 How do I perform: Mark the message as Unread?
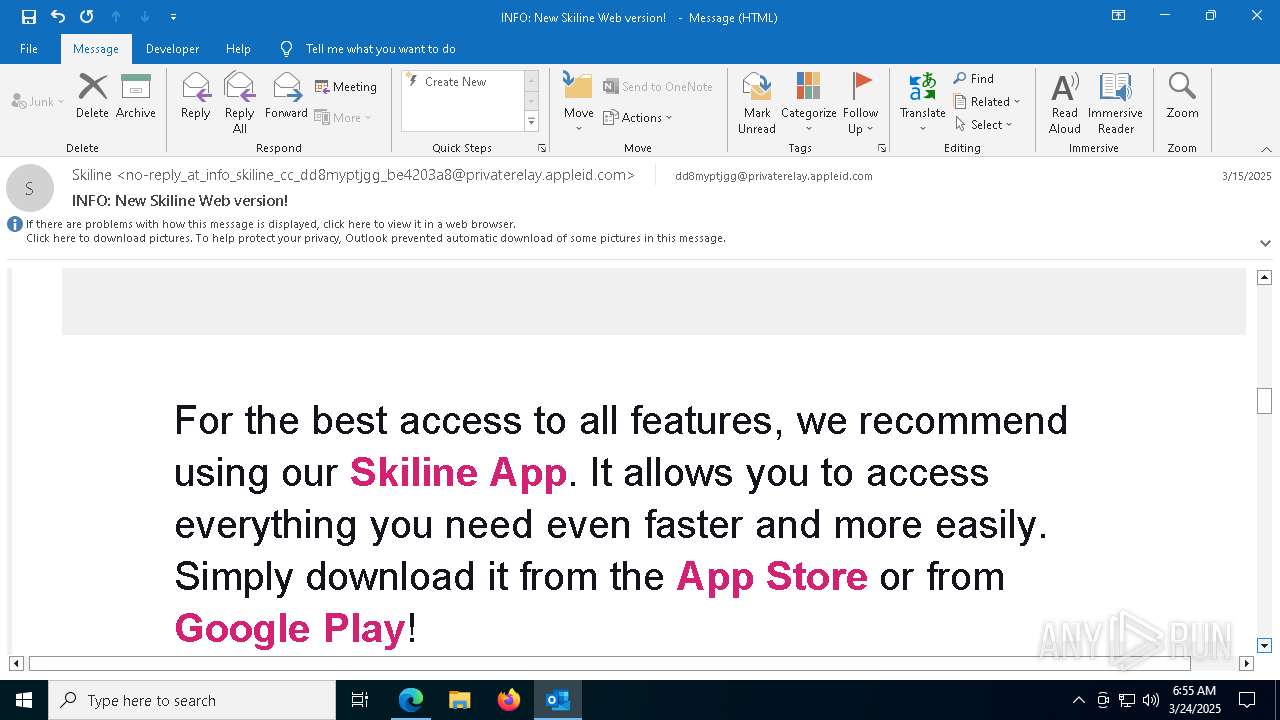pyautogui.click(x=757, y=103)
